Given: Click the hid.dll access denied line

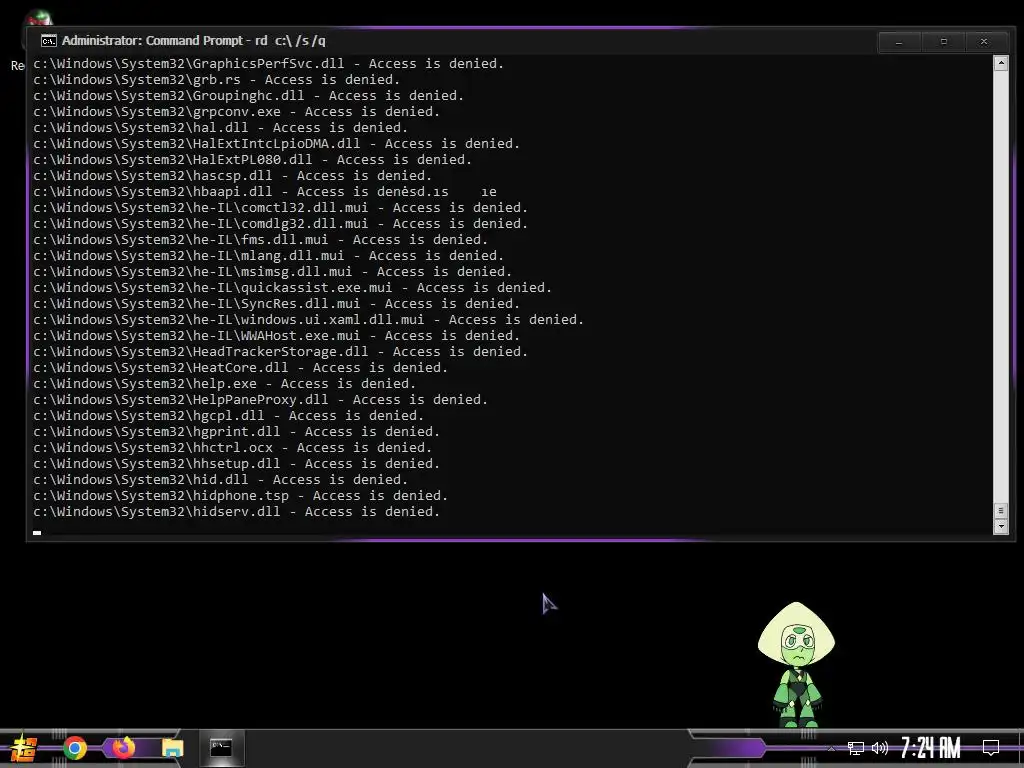Looking at the screenshot, I should 221,480.
